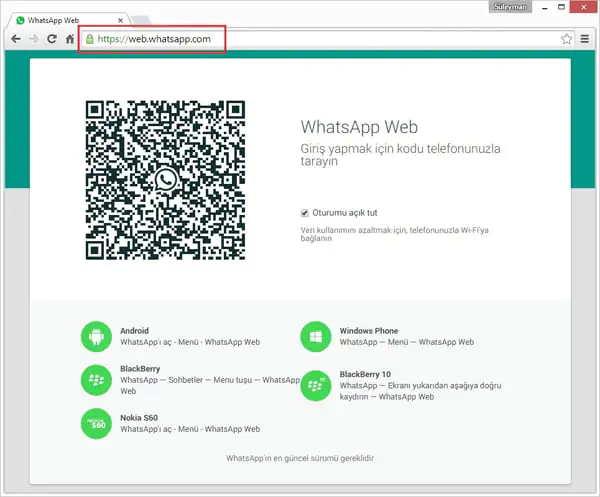
Task: Close the WhatsApp Web tab
Action: (x=121, y=20)
